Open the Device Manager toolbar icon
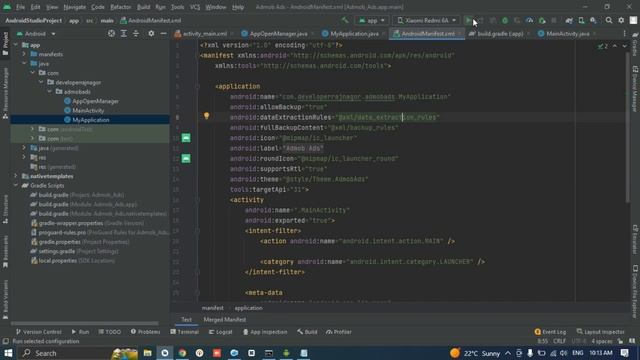Viewport: 640px width, 360px height. tap(581, 20)
